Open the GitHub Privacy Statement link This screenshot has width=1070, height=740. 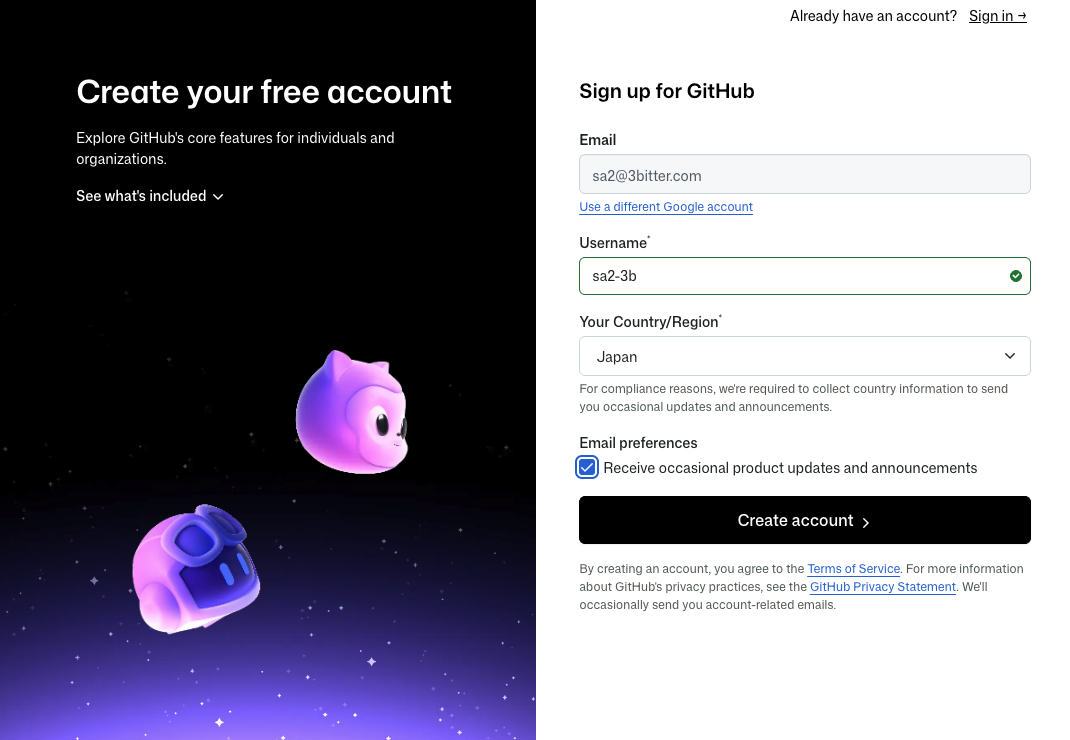point(883,587)
